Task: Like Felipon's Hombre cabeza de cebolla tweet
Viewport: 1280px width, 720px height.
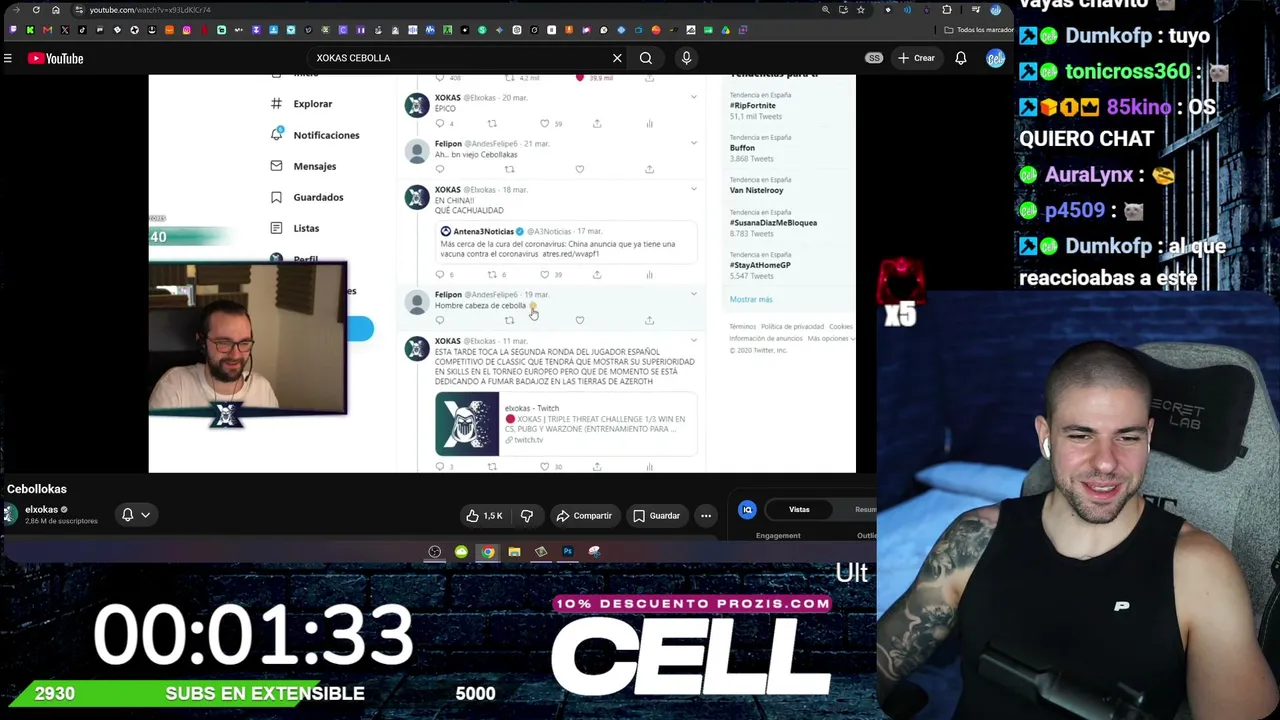Action: click(579, 320)
